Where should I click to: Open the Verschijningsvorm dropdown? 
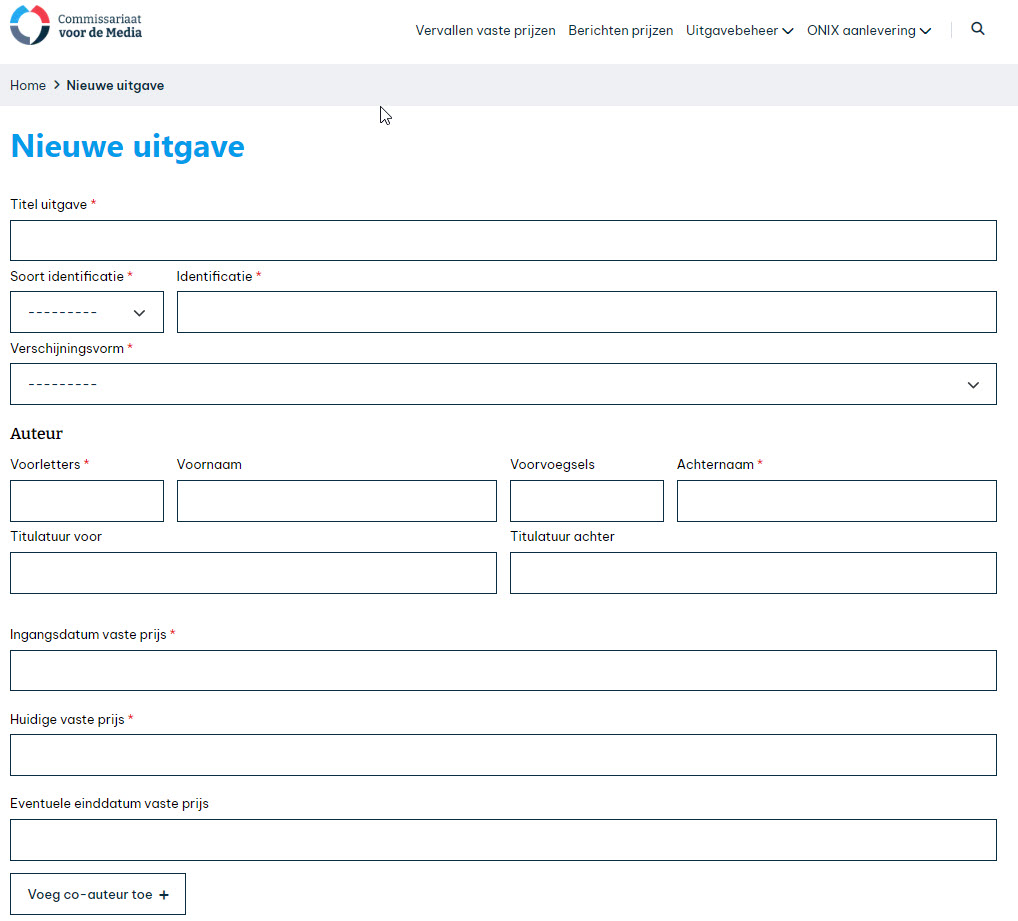tap(503, 384)
